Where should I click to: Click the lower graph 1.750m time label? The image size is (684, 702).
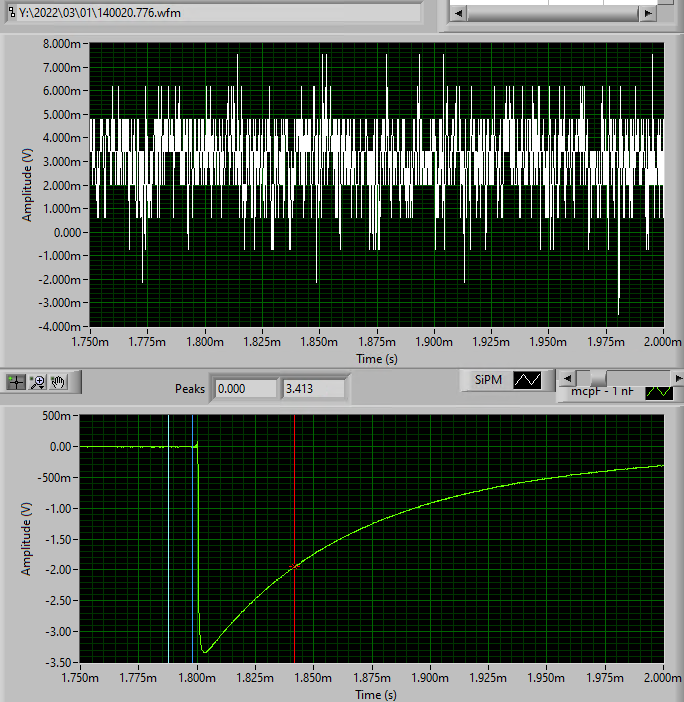80,678
